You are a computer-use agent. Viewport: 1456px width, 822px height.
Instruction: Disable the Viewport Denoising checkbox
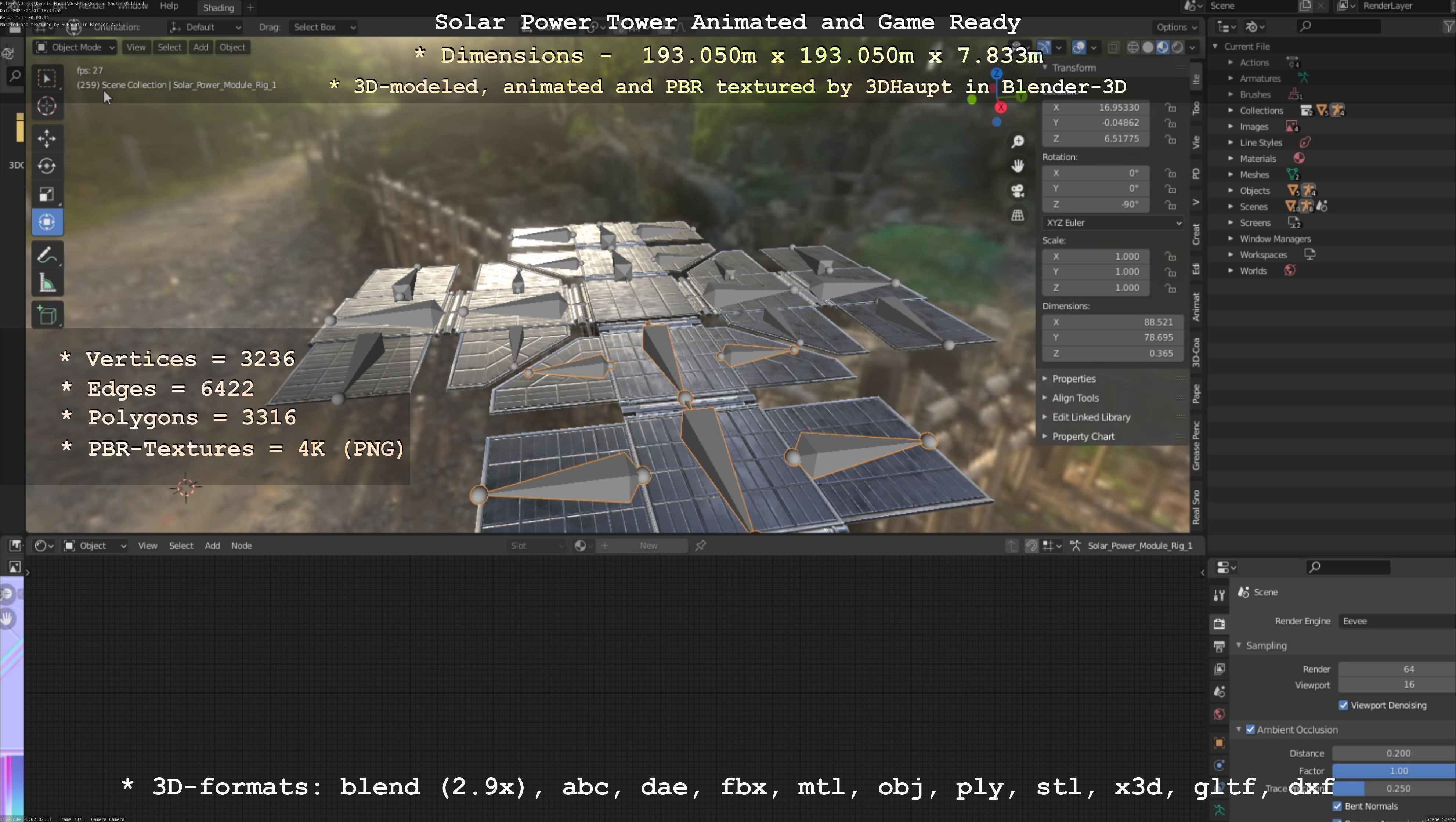pos(1343,705)
